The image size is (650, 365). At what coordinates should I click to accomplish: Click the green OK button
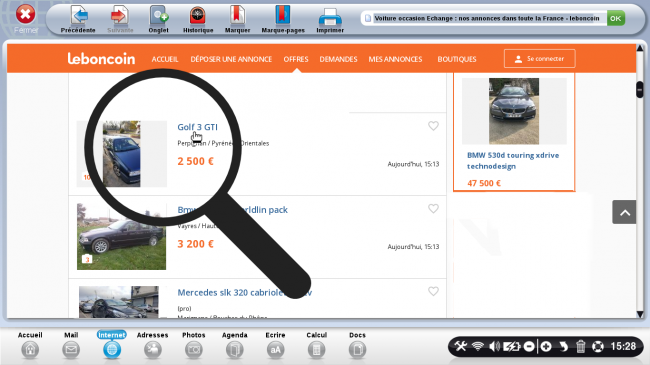pos(616,18)
